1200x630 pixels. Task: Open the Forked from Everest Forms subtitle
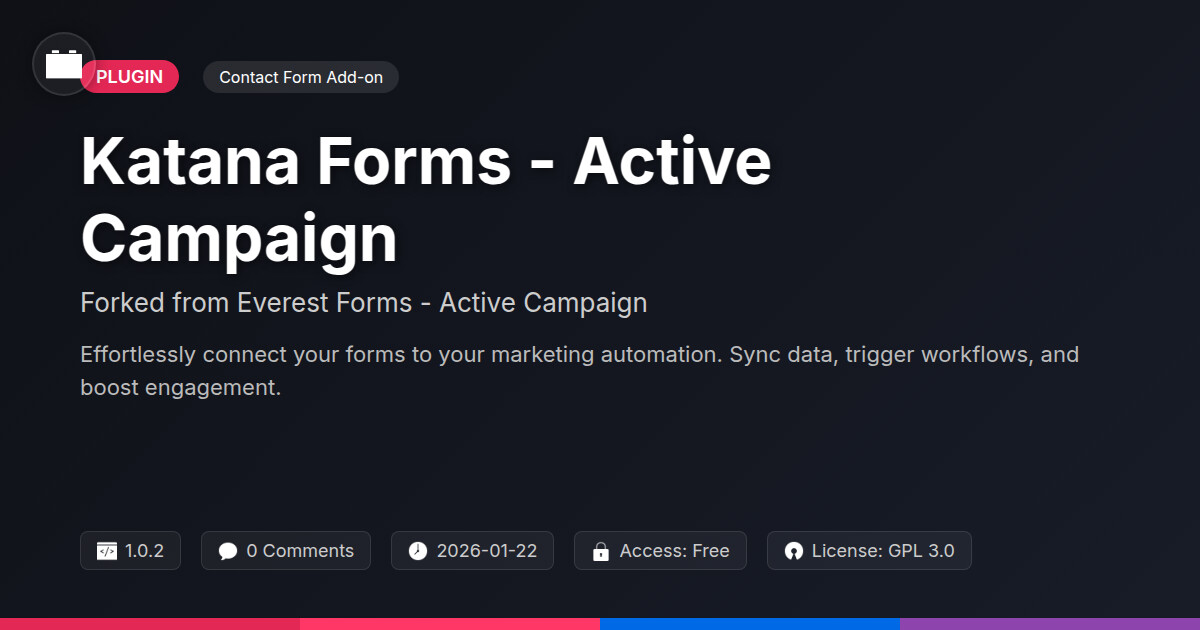pyautogui.click(x=364, y=302)
